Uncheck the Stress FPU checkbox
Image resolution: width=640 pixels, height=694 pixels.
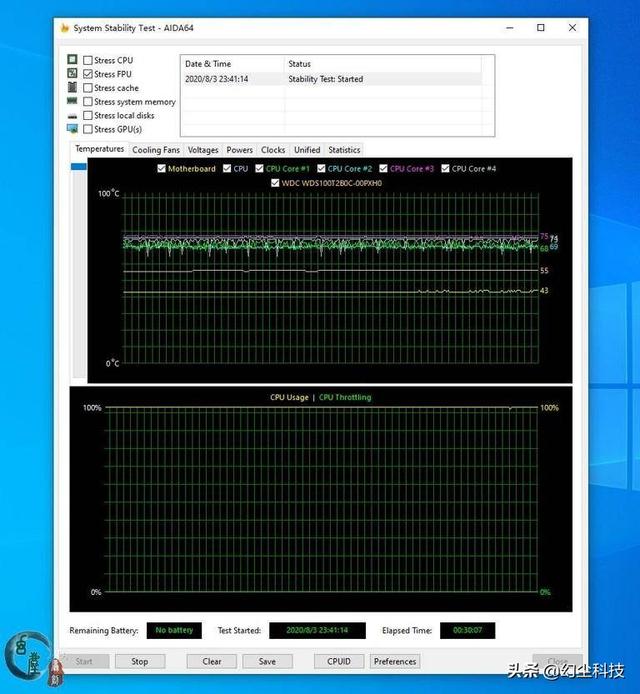pos(88,74)
